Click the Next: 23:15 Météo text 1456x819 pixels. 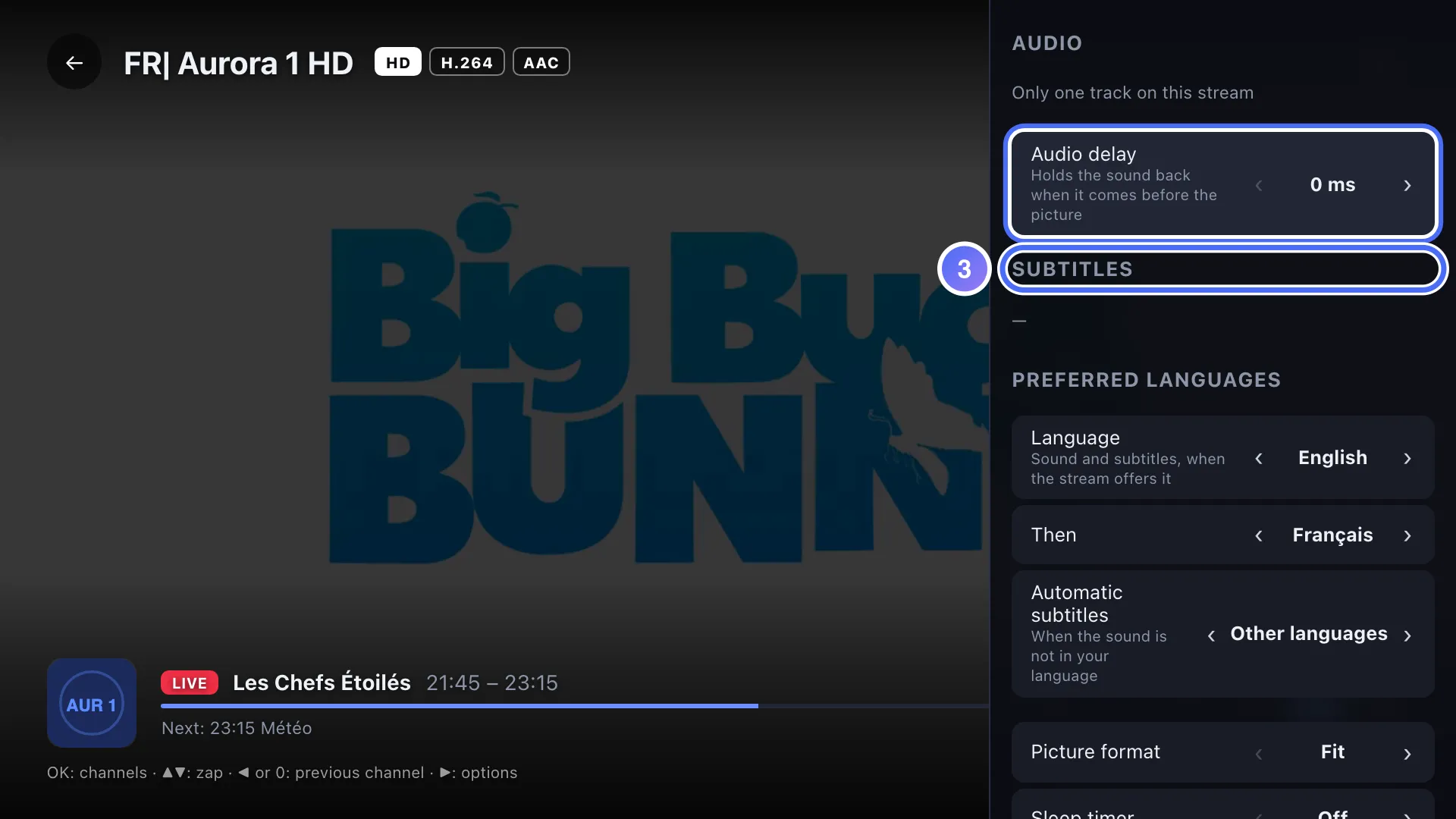click(237, 728)
